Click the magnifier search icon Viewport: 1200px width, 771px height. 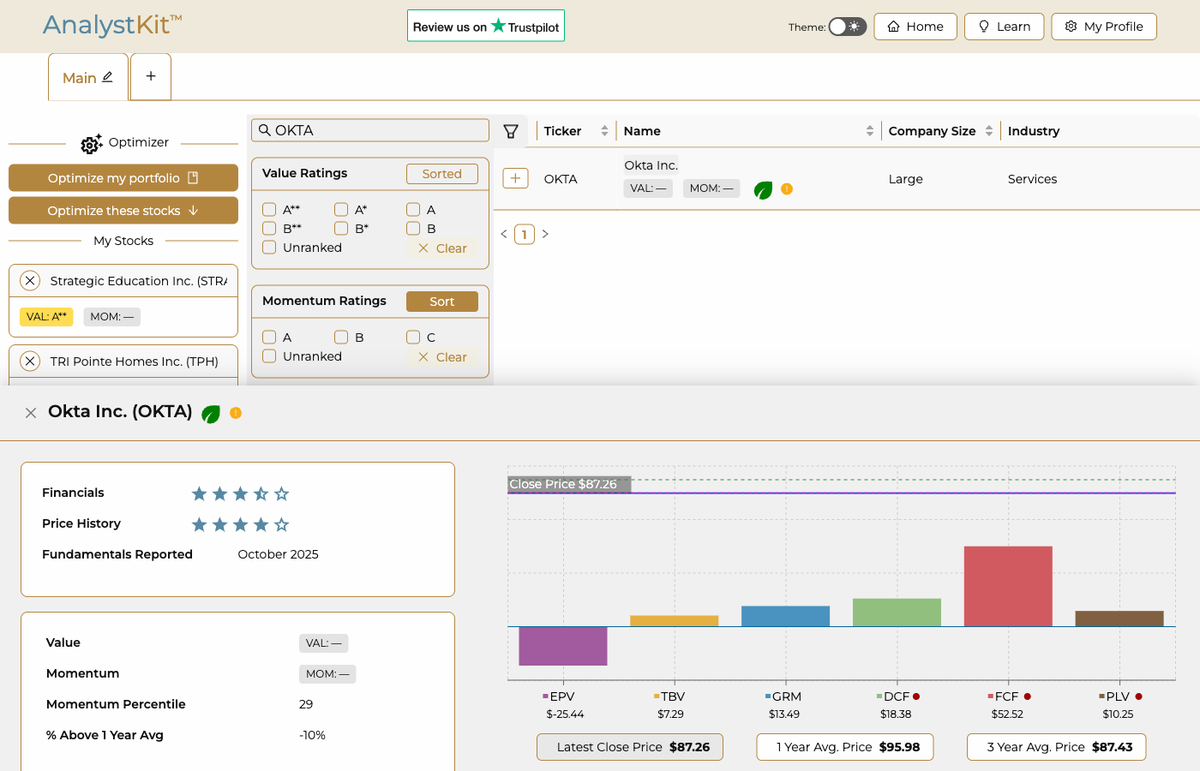click(x=265, y=130)
